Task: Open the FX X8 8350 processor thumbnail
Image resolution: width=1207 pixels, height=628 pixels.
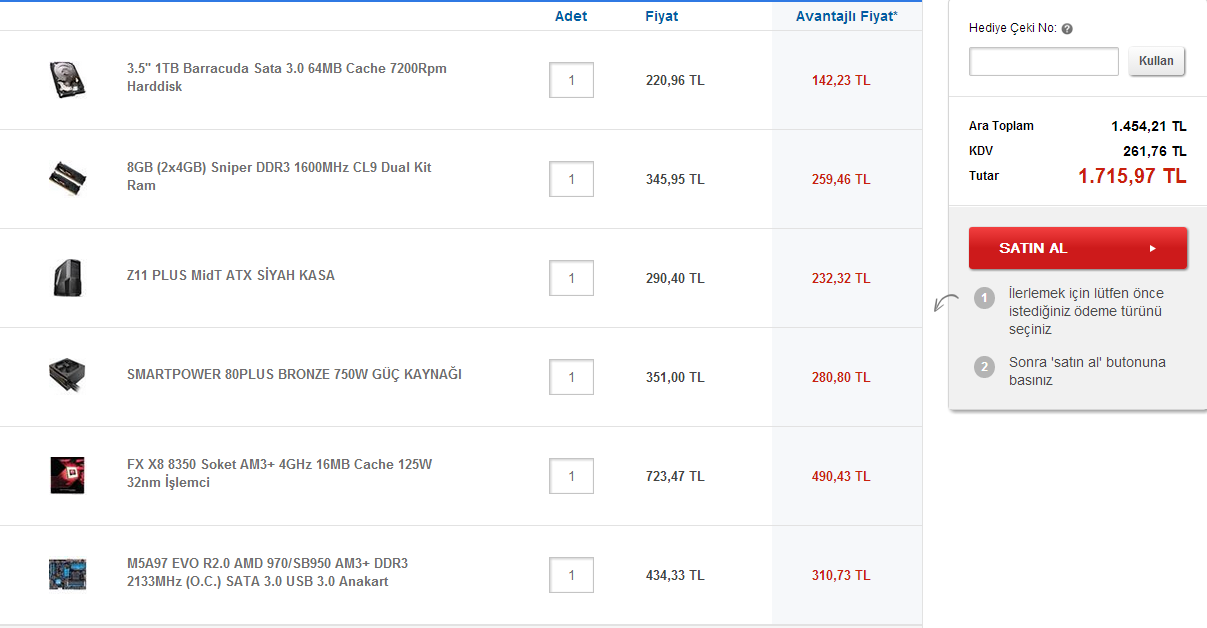Action: (68, 475)
